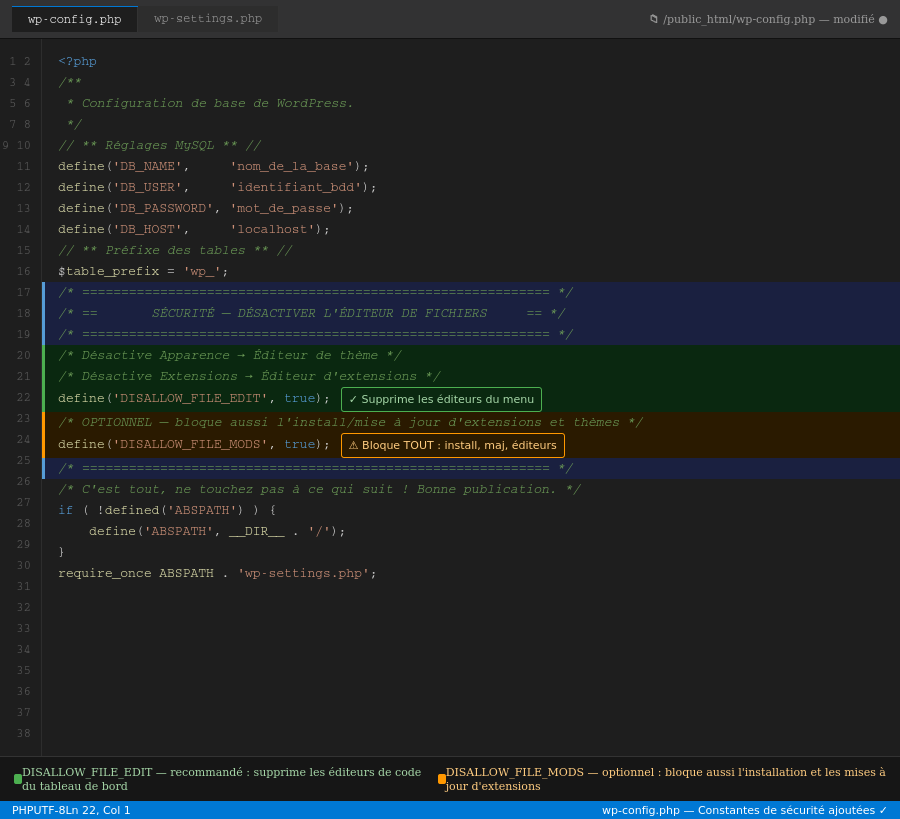Click line number 22 in the gutter
Screen dimensions: 900x819
coord(24,397)
